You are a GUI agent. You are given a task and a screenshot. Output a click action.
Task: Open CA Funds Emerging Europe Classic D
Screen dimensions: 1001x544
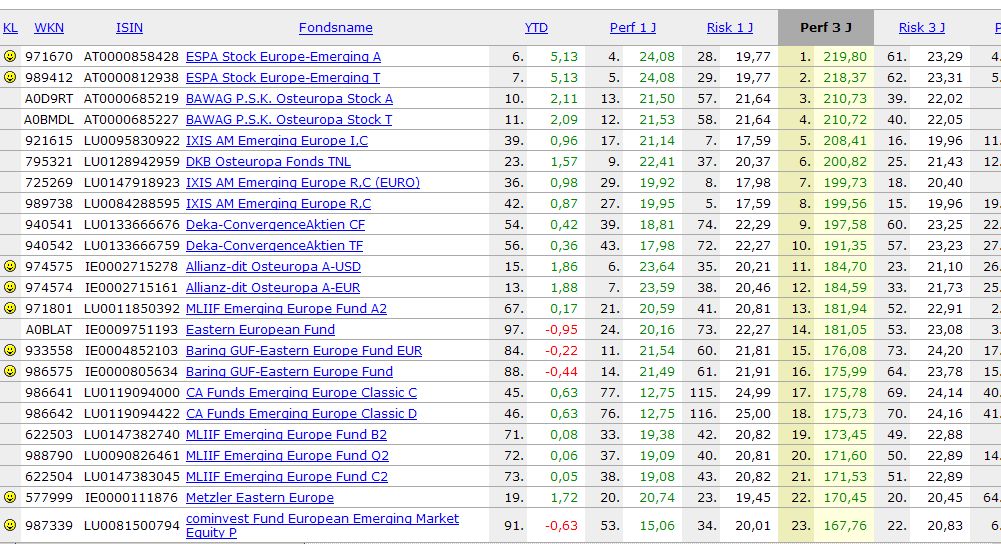301,414
